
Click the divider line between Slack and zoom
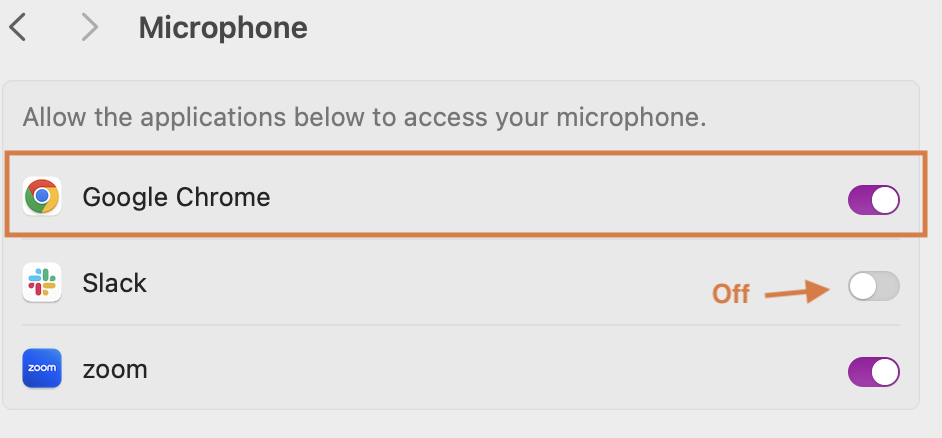(461, 325)
